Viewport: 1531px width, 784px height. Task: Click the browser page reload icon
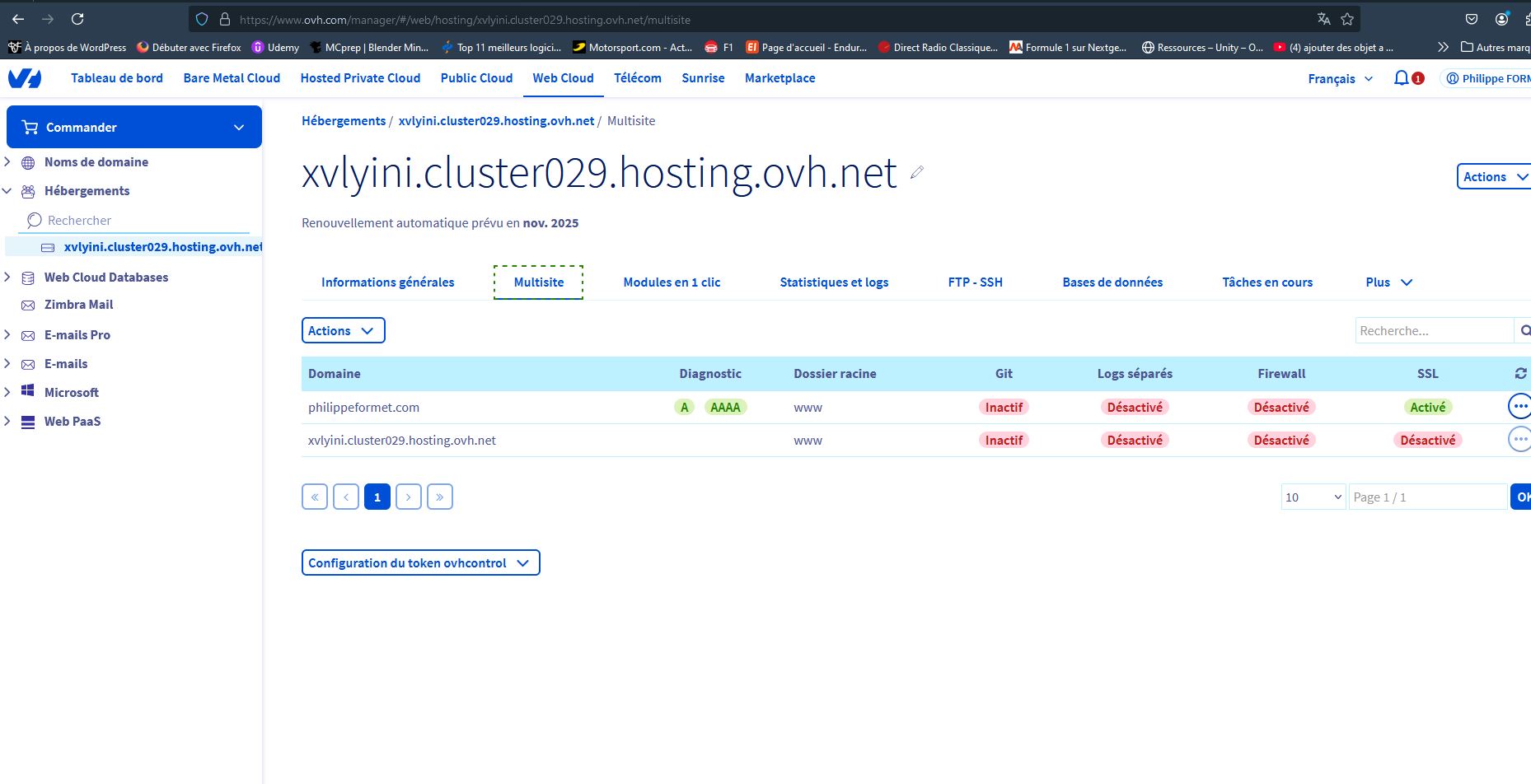coord(77,19)
